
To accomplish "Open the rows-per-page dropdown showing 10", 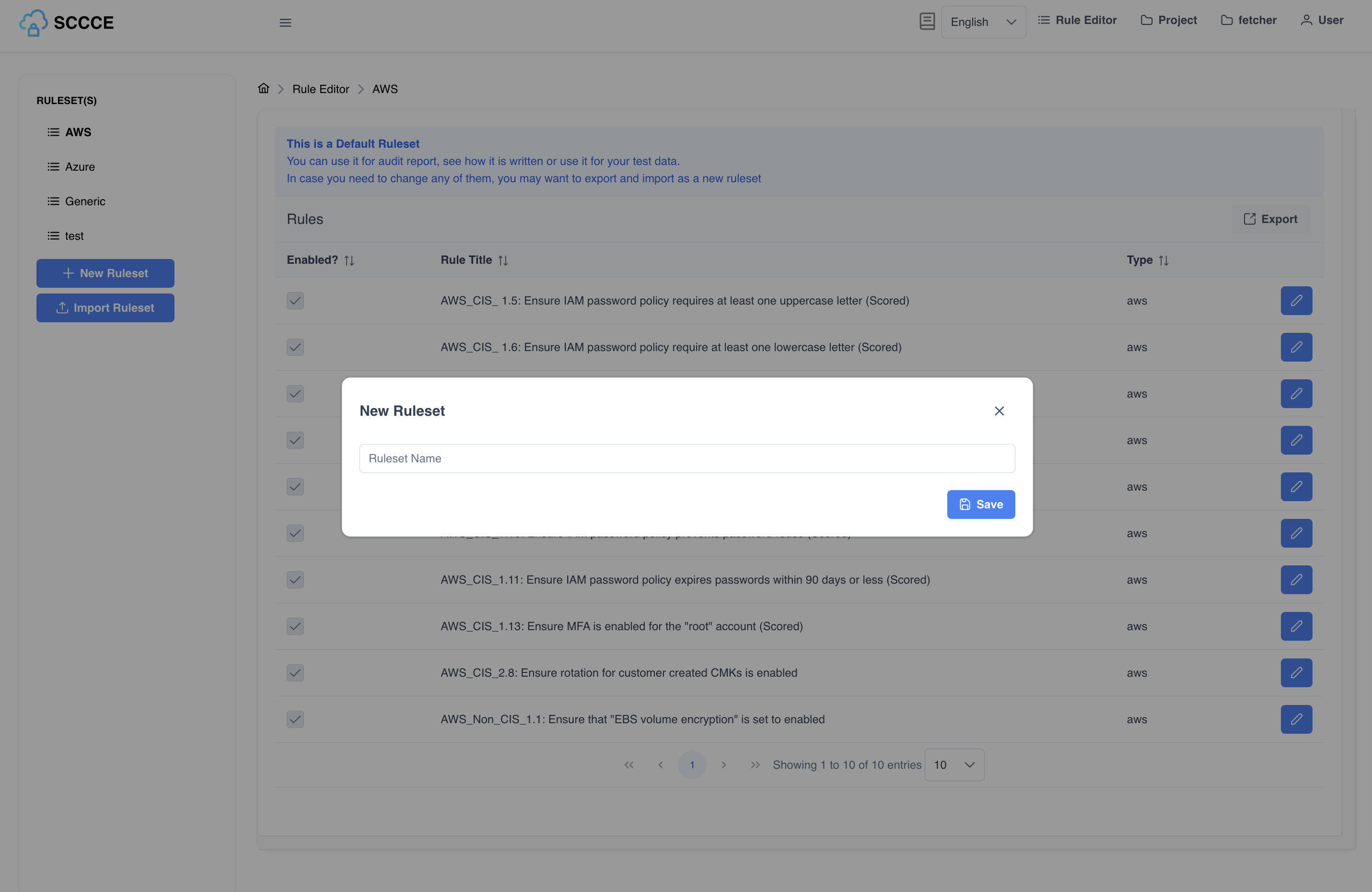I will coord(954,764).
